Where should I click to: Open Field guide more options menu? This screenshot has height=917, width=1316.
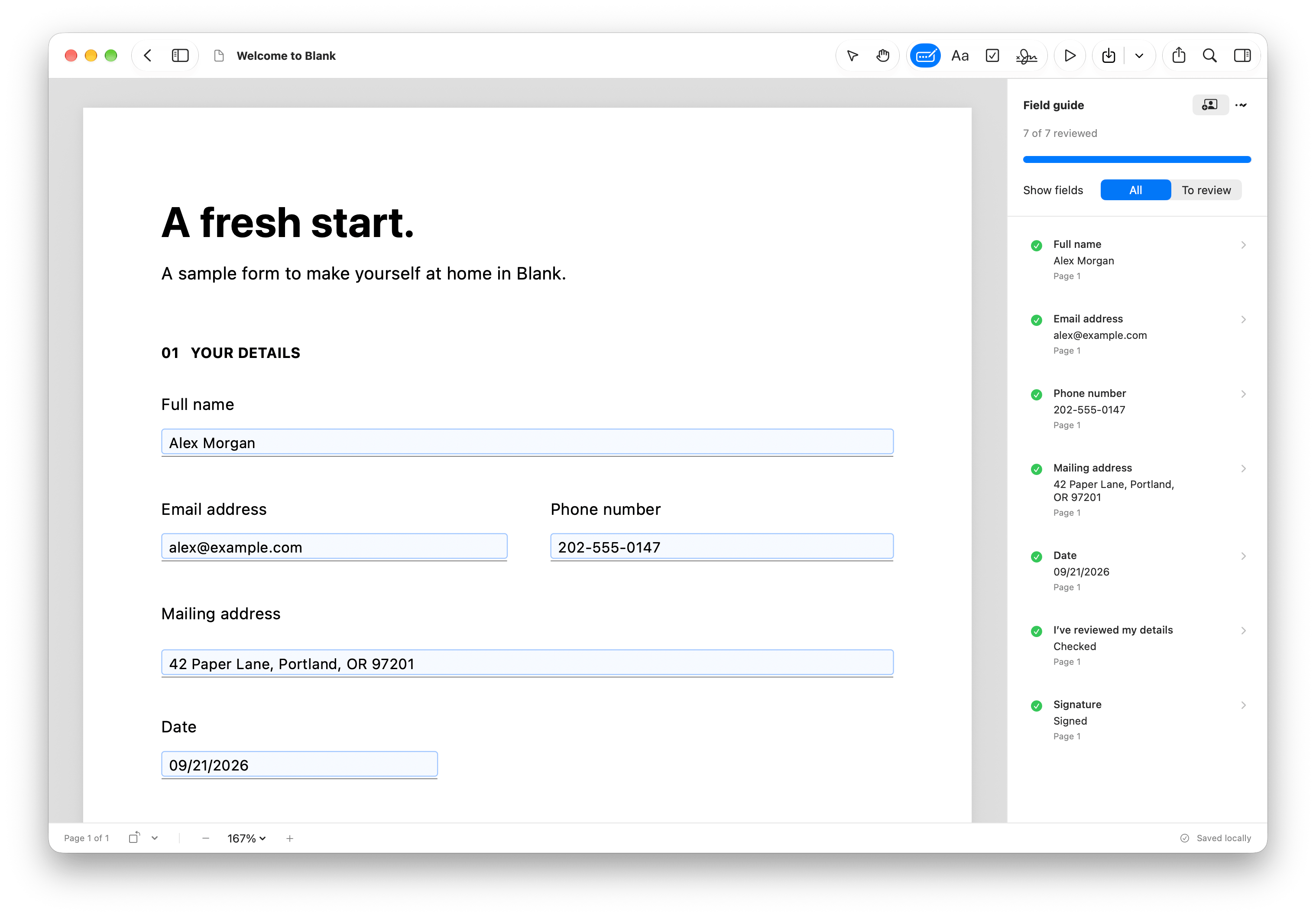tap(1241, 105)
